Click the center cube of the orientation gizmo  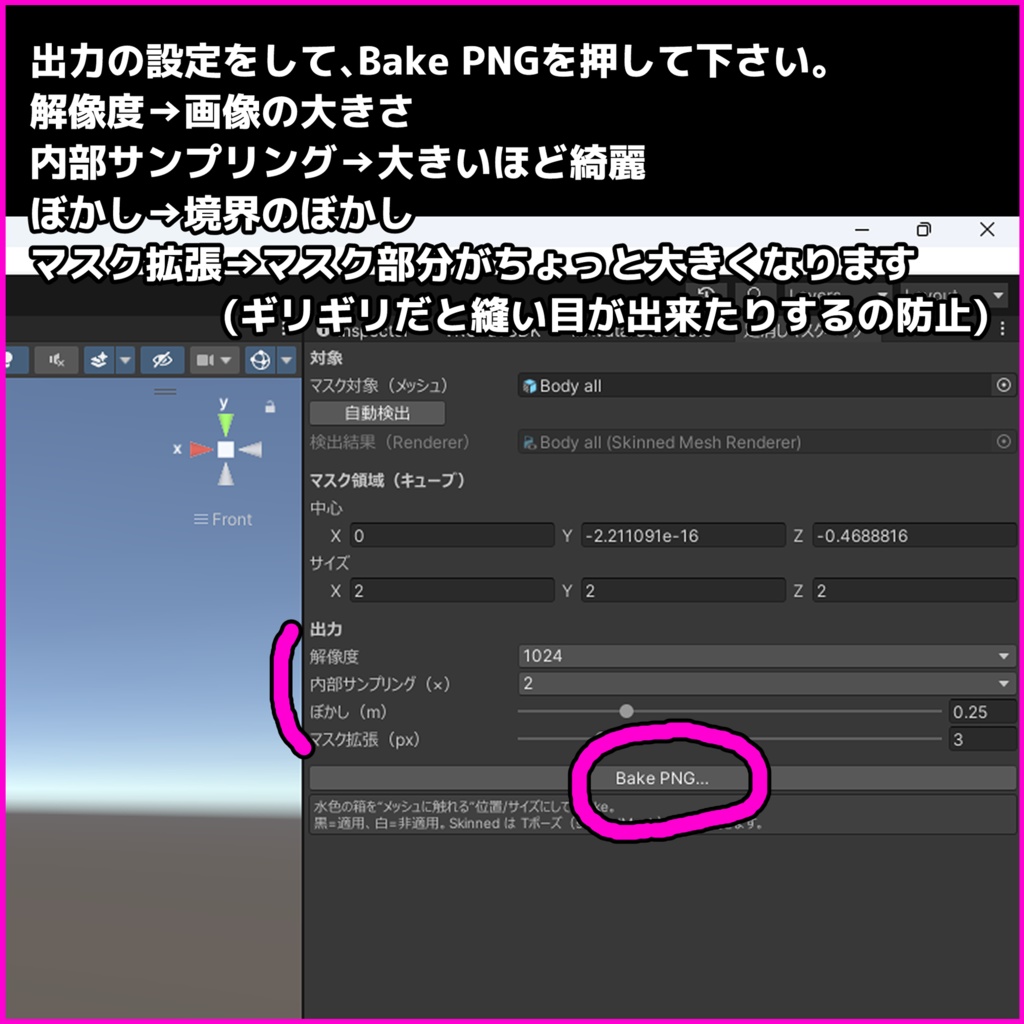(225, 449)
